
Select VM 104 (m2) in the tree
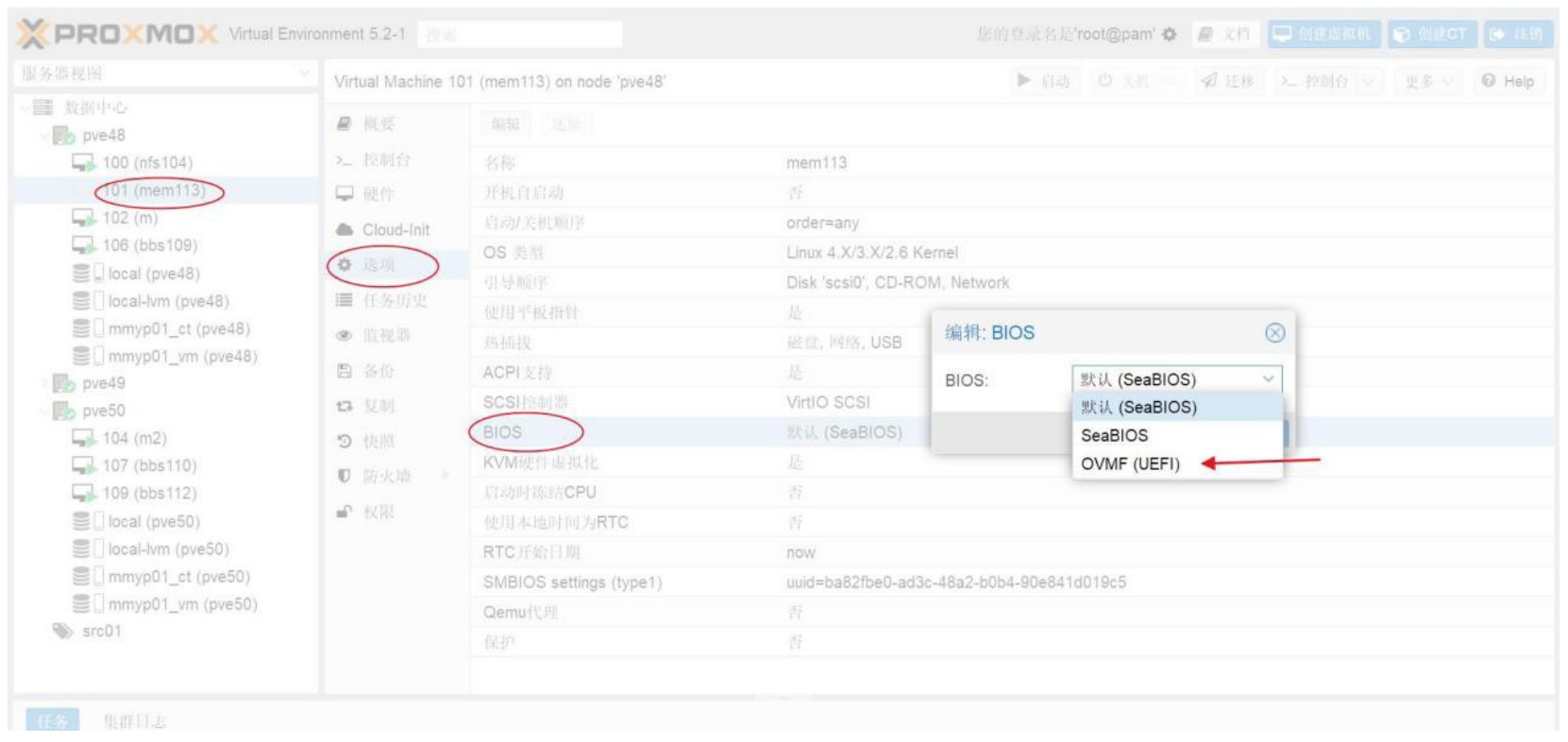134,438
